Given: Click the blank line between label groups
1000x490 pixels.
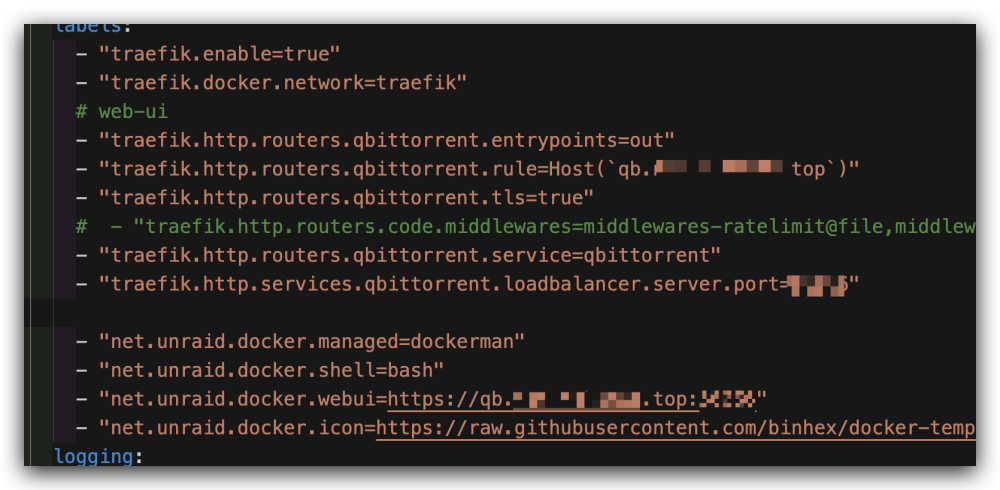Looking at the screenshot, I should [500, 313].
